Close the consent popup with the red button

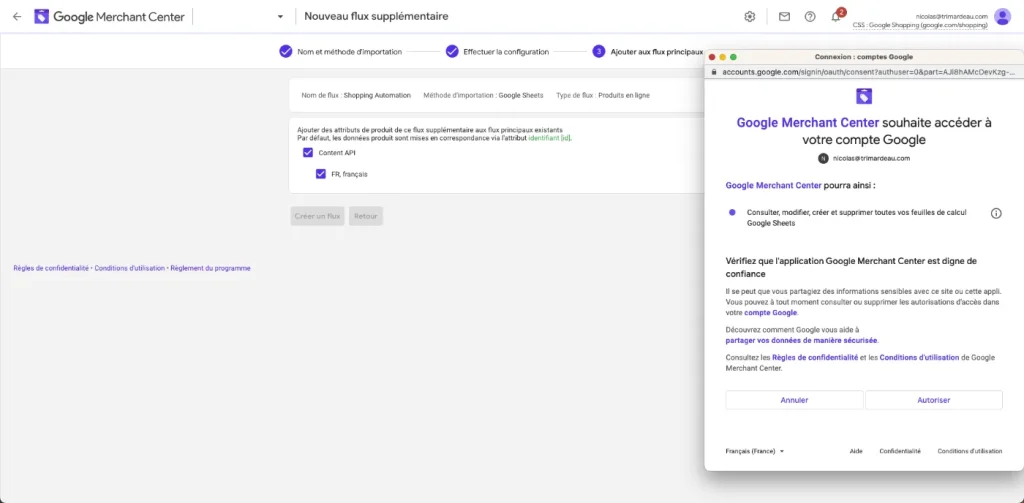(x=712, y=57)
